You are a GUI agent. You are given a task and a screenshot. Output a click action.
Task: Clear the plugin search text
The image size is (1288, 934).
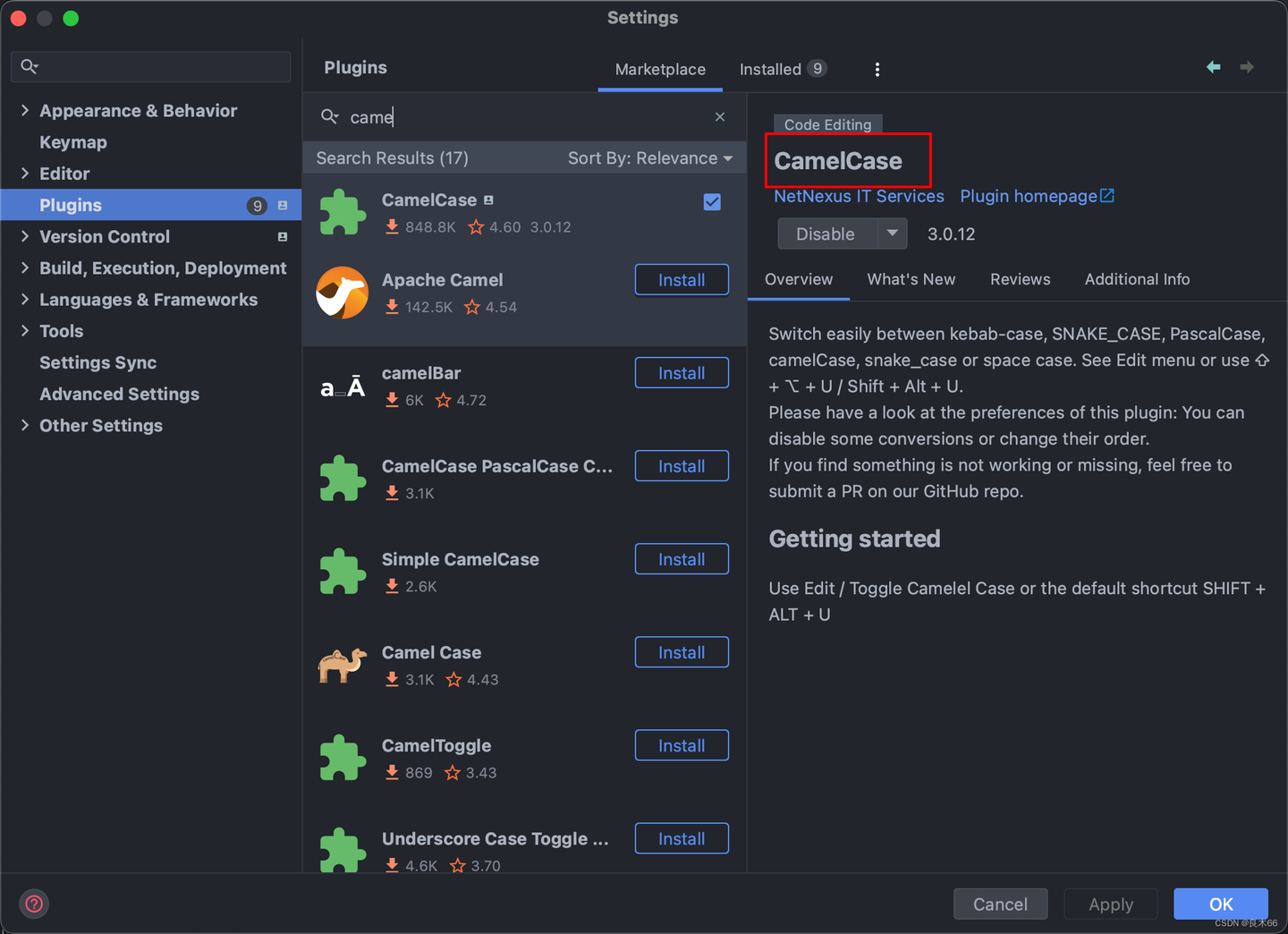[720, 117]
